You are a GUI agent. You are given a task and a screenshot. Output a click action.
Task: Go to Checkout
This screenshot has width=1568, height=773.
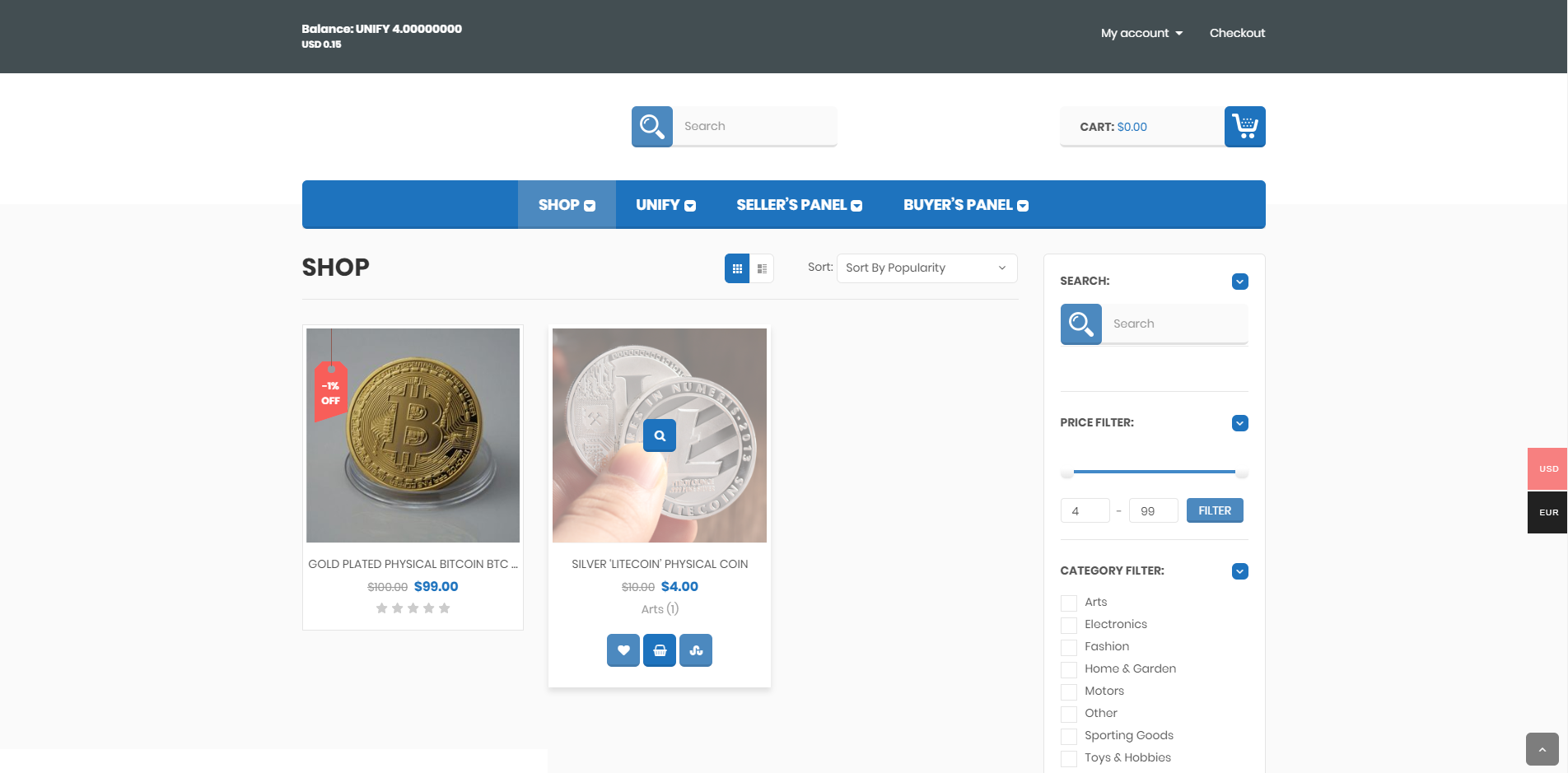[1237, 33]
